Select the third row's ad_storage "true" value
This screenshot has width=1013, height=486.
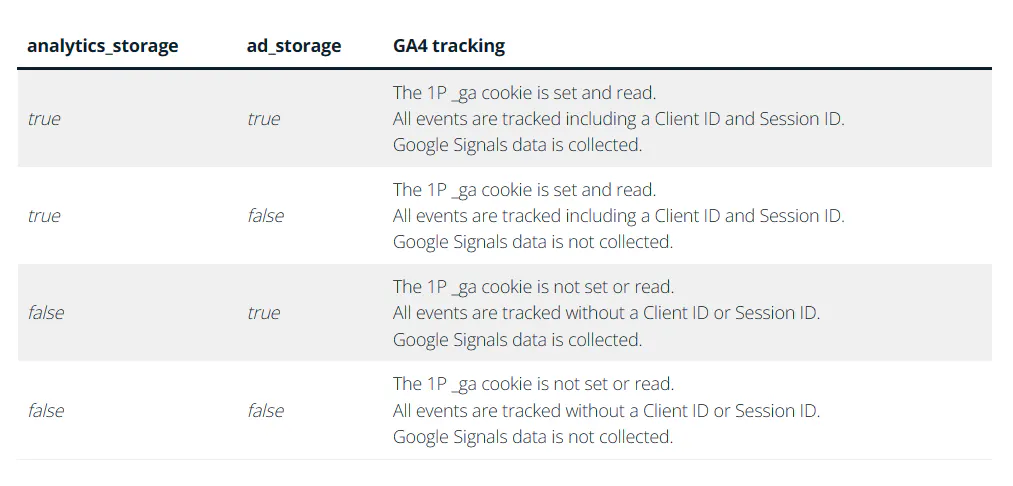click(263, 313)
